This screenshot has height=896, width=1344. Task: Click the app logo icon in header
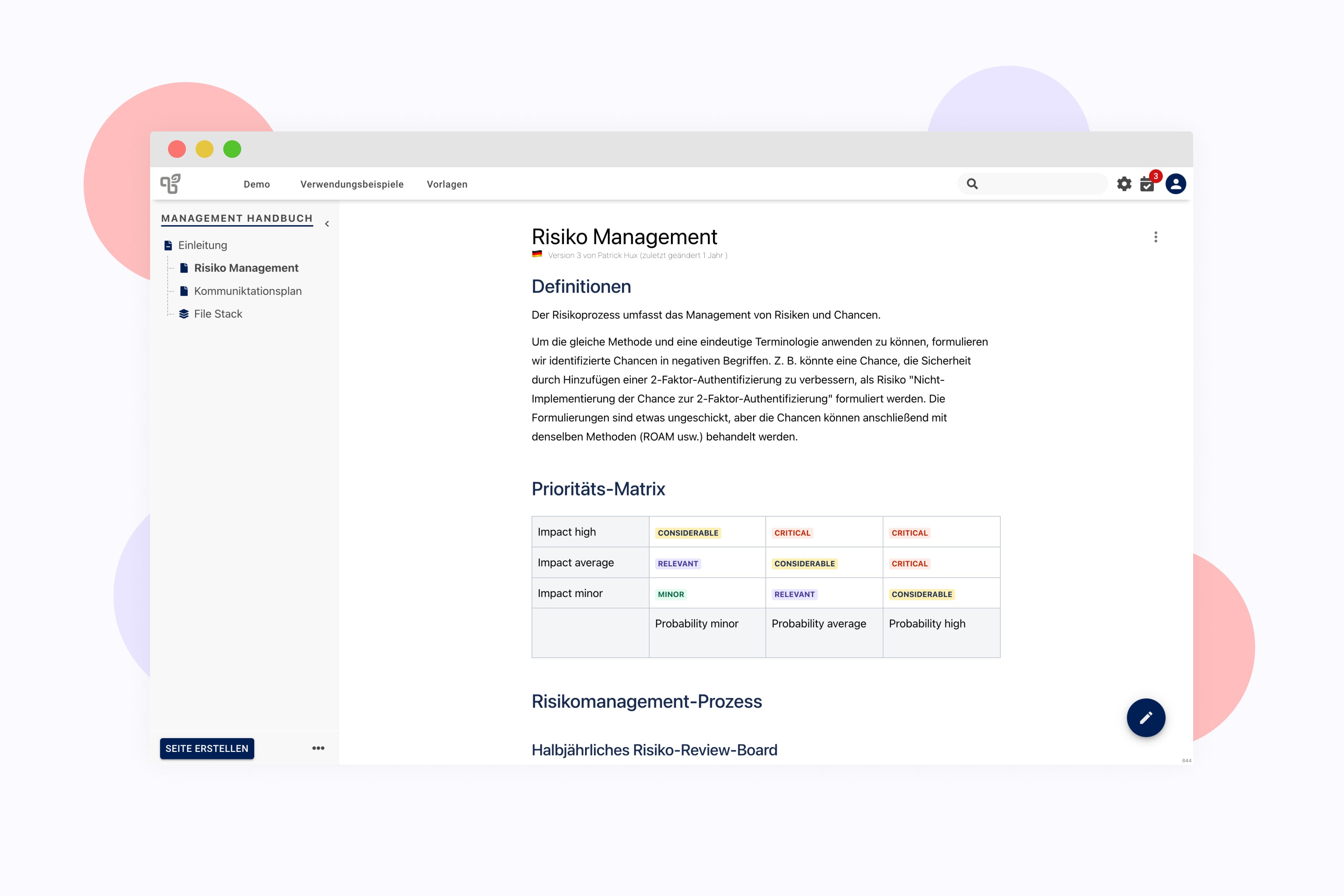click(170, 184)
